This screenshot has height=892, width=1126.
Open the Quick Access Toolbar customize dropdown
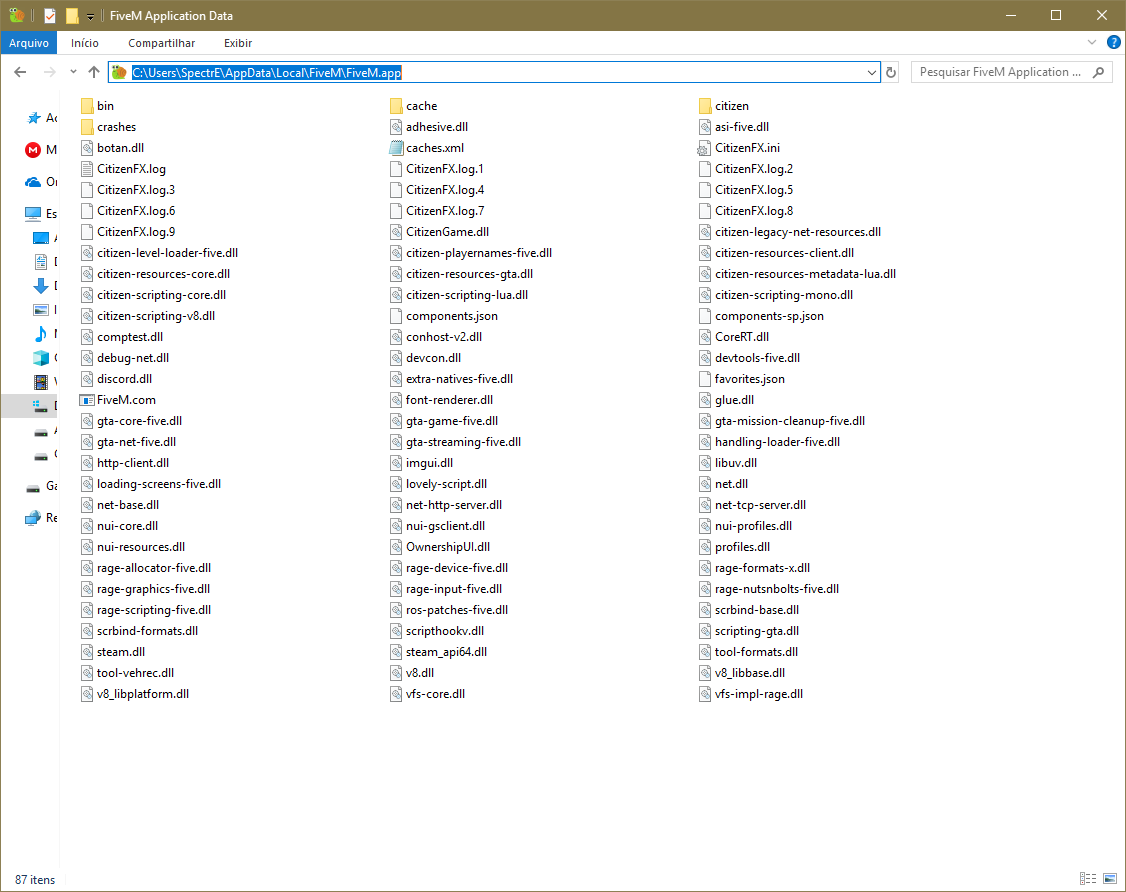tap(90, 16)
